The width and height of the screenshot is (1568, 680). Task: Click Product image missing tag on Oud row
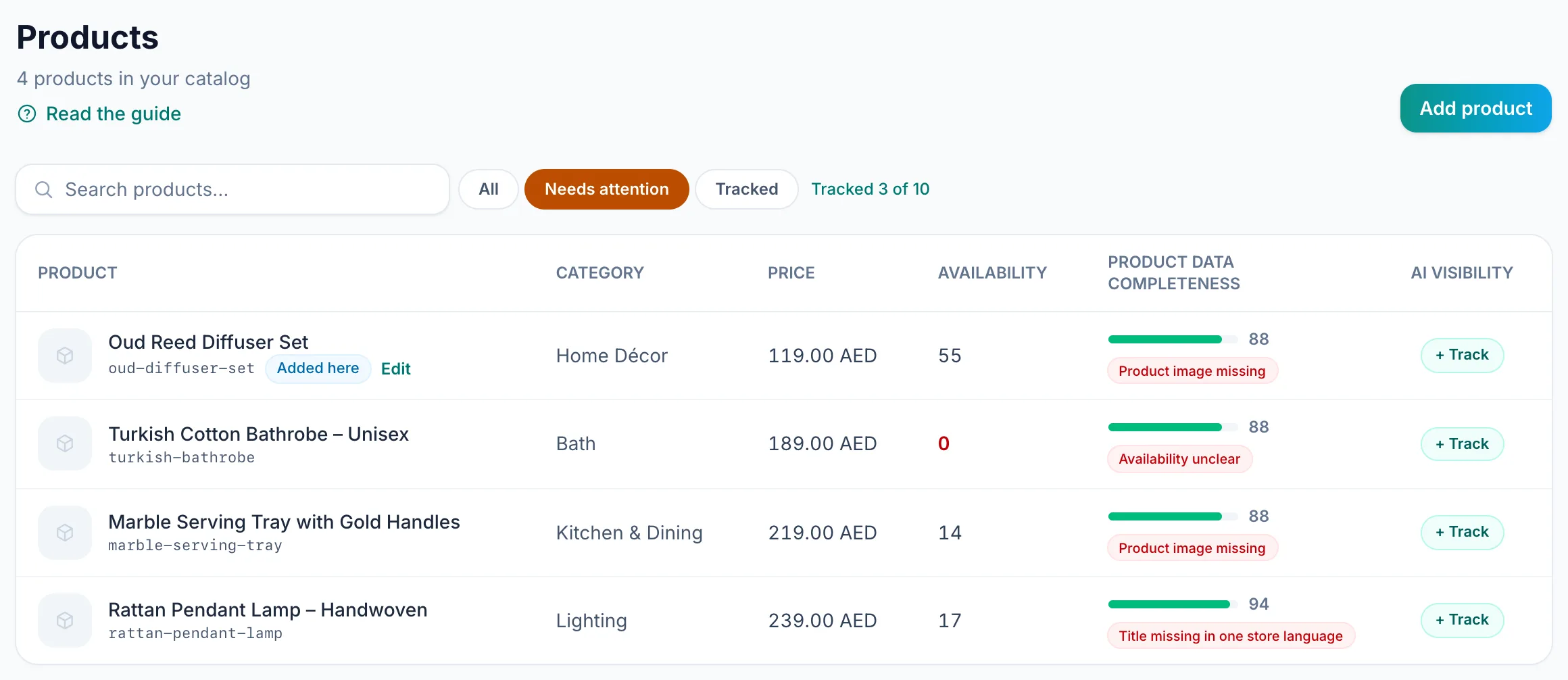coord(1192,371)
